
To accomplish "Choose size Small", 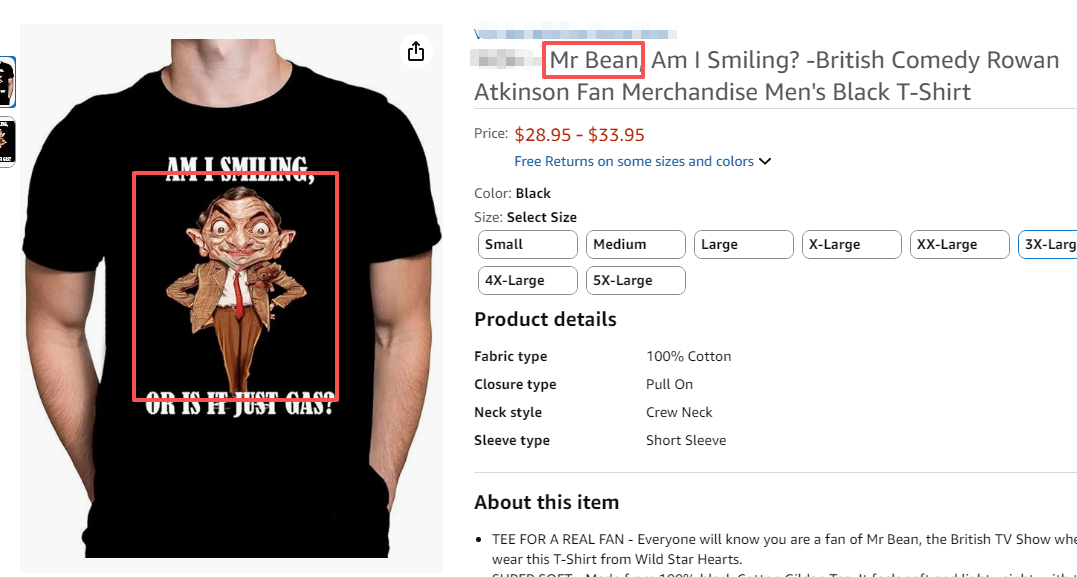I will 527,245.
